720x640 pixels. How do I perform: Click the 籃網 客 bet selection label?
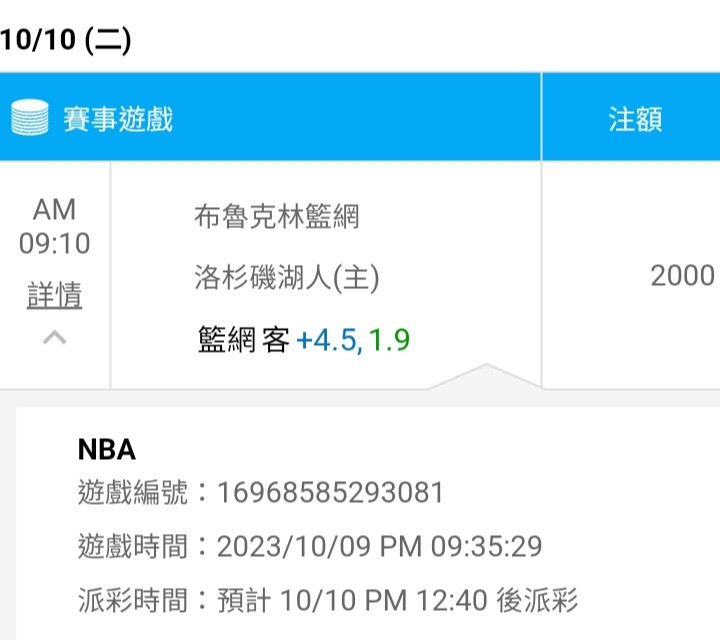tap(244, 341)
